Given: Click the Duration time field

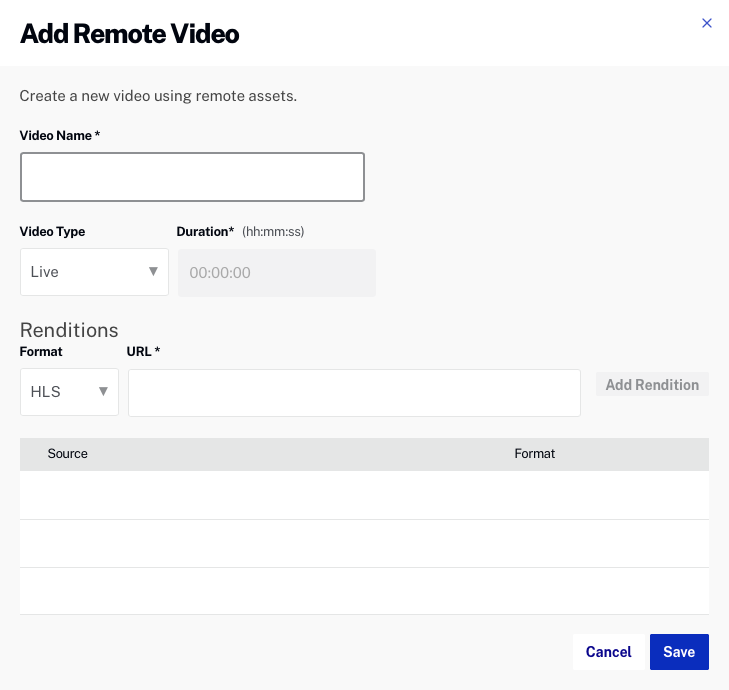Looking at the screenshot, I should point(276,273).
